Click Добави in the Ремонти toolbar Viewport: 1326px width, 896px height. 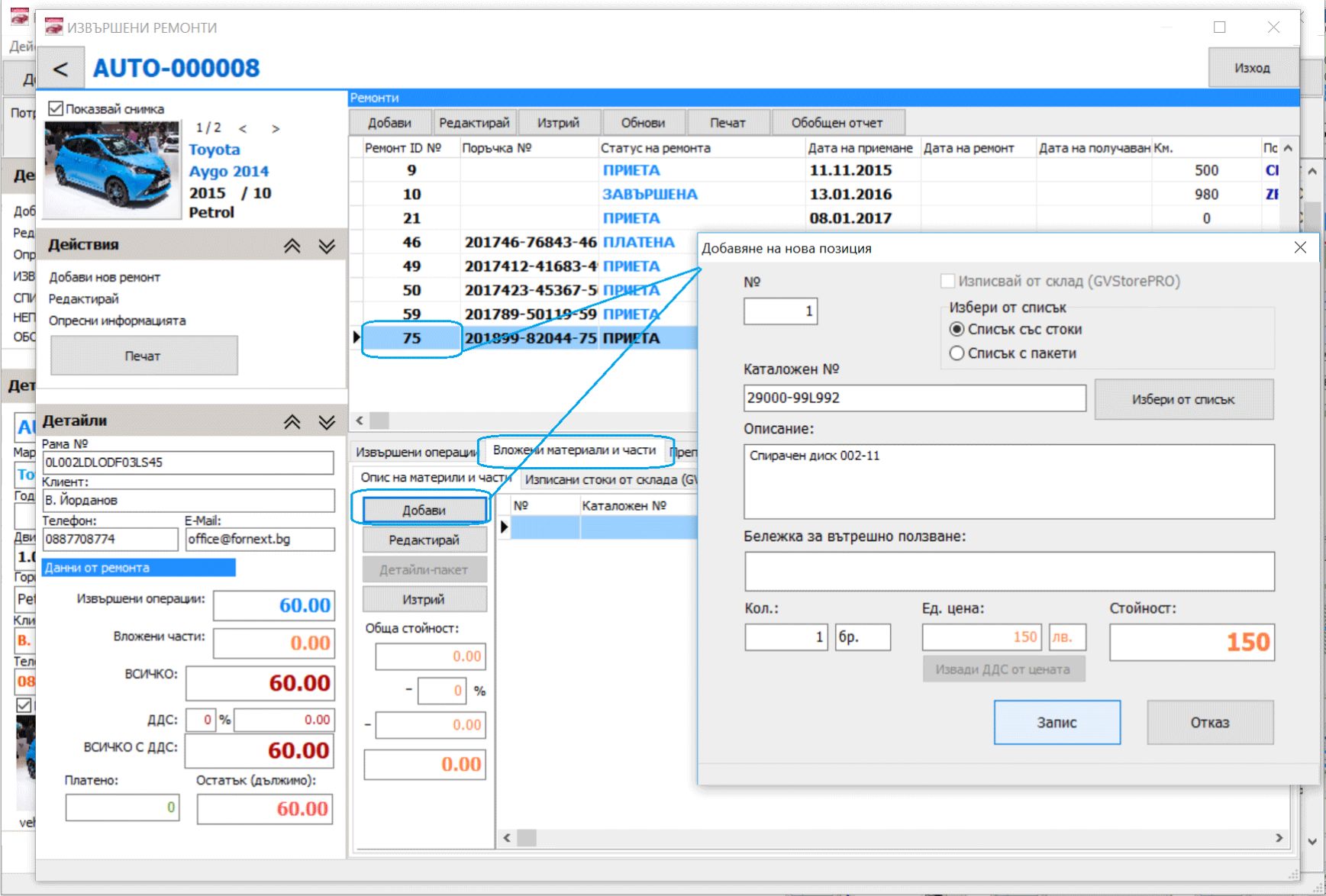point(389,123)
